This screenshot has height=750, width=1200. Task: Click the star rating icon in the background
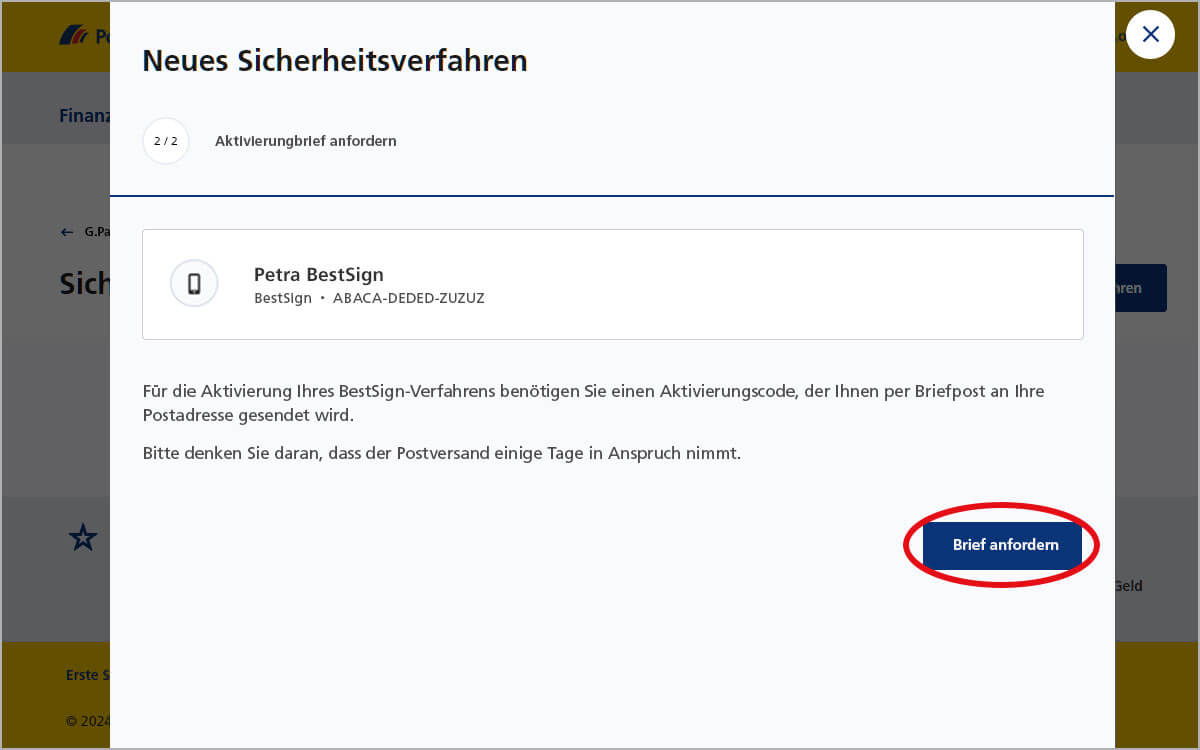[x=83, y=538]
